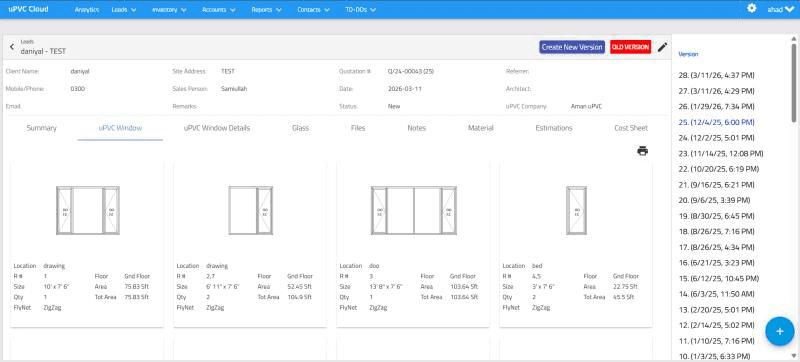Expand the Inventory menu
The image size is (800, 362).
point(169,10)
